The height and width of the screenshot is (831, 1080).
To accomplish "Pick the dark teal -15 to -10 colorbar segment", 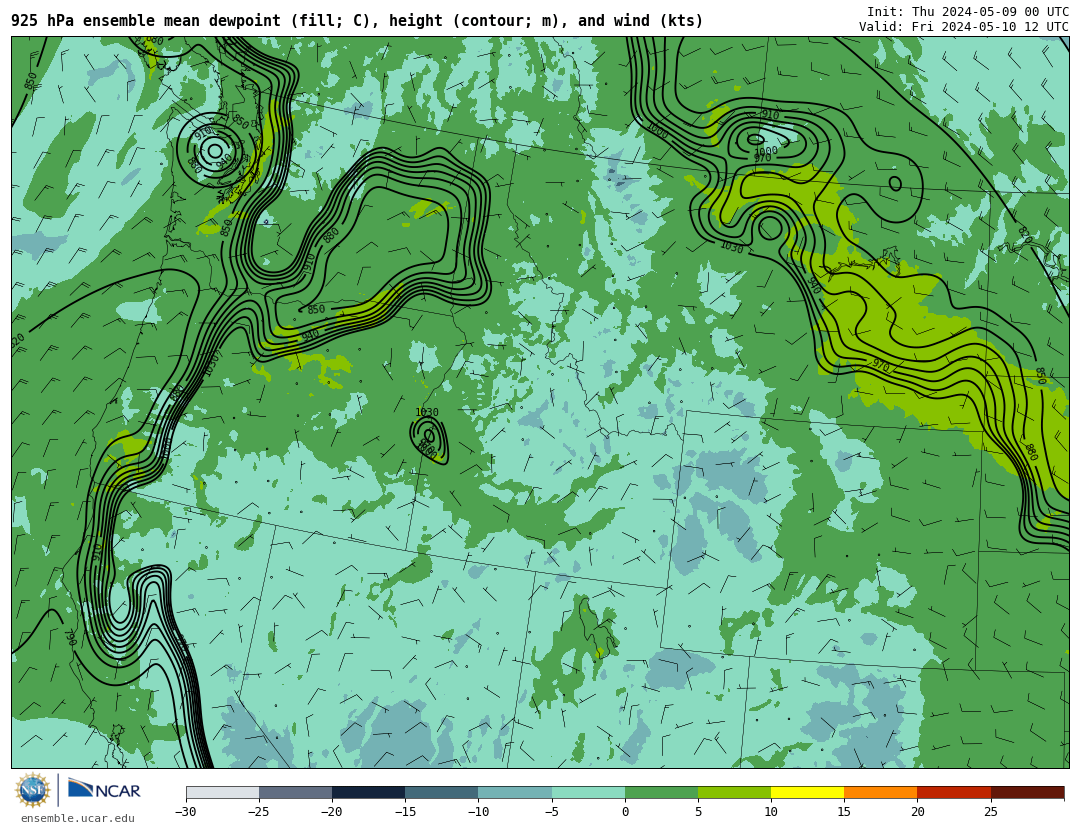I will [x=442, y=792].
